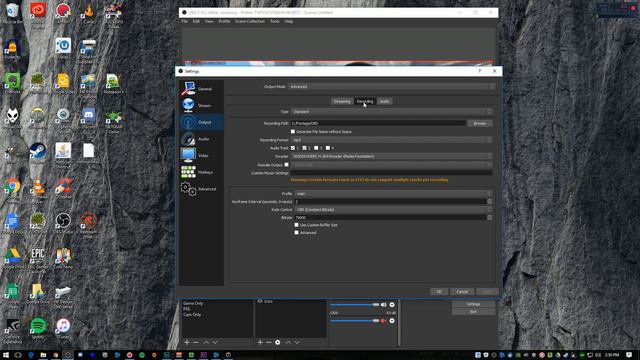Move scene up with the arrow icon
Image resolution: width=640 pixels, height=360 pixels.
(x=206, y=342)
